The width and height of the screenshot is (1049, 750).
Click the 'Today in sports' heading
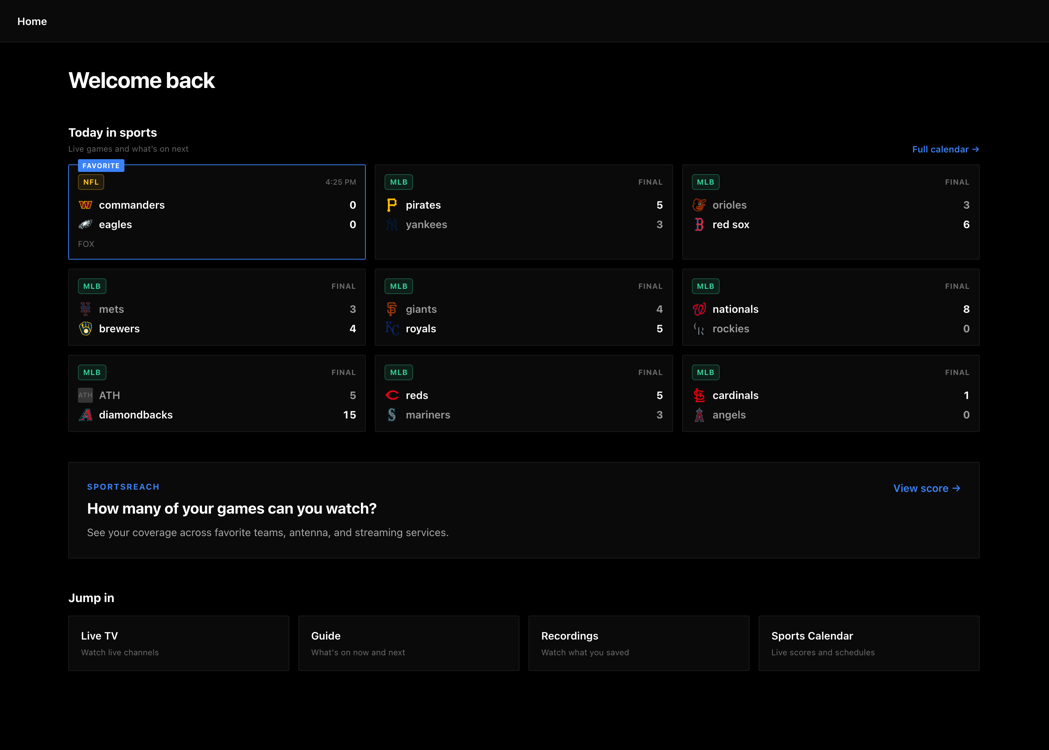coord(112,132)
